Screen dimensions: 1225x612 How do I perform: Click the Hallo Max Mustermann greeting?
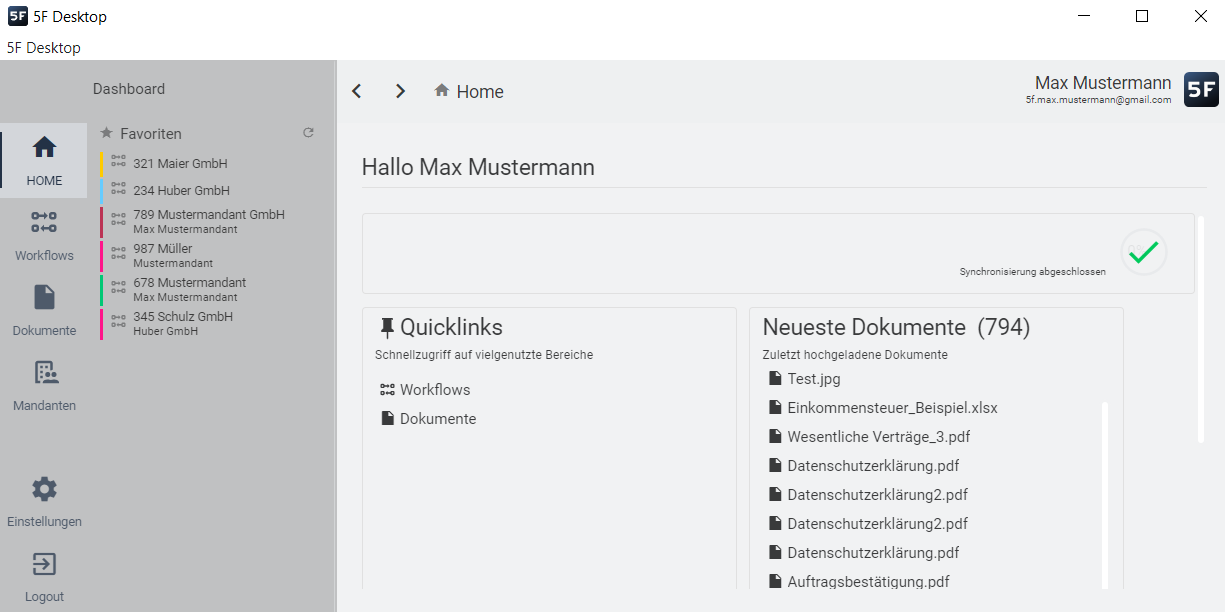pos(478,167)
